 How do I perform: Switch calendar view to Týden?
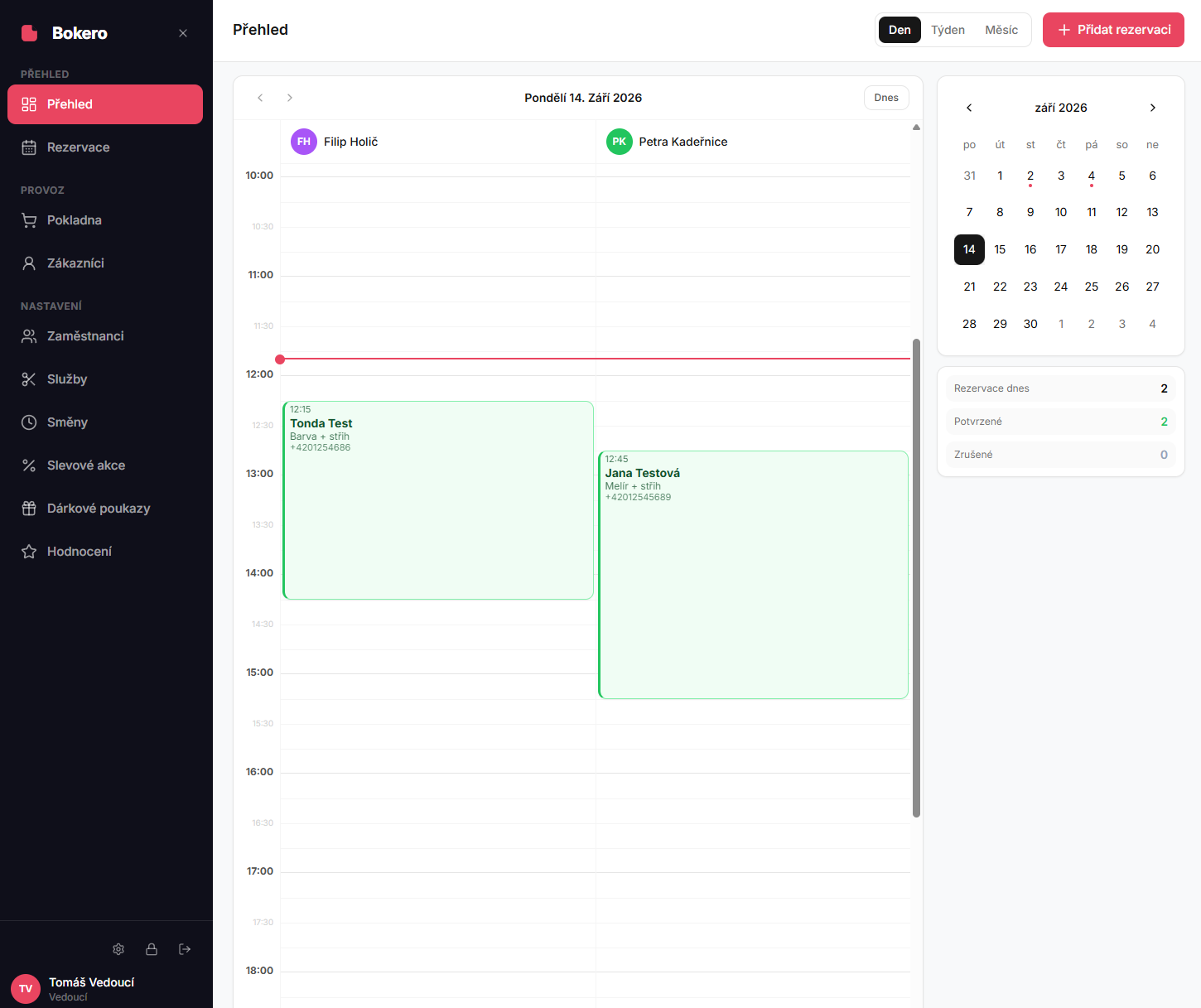[948, 30]
